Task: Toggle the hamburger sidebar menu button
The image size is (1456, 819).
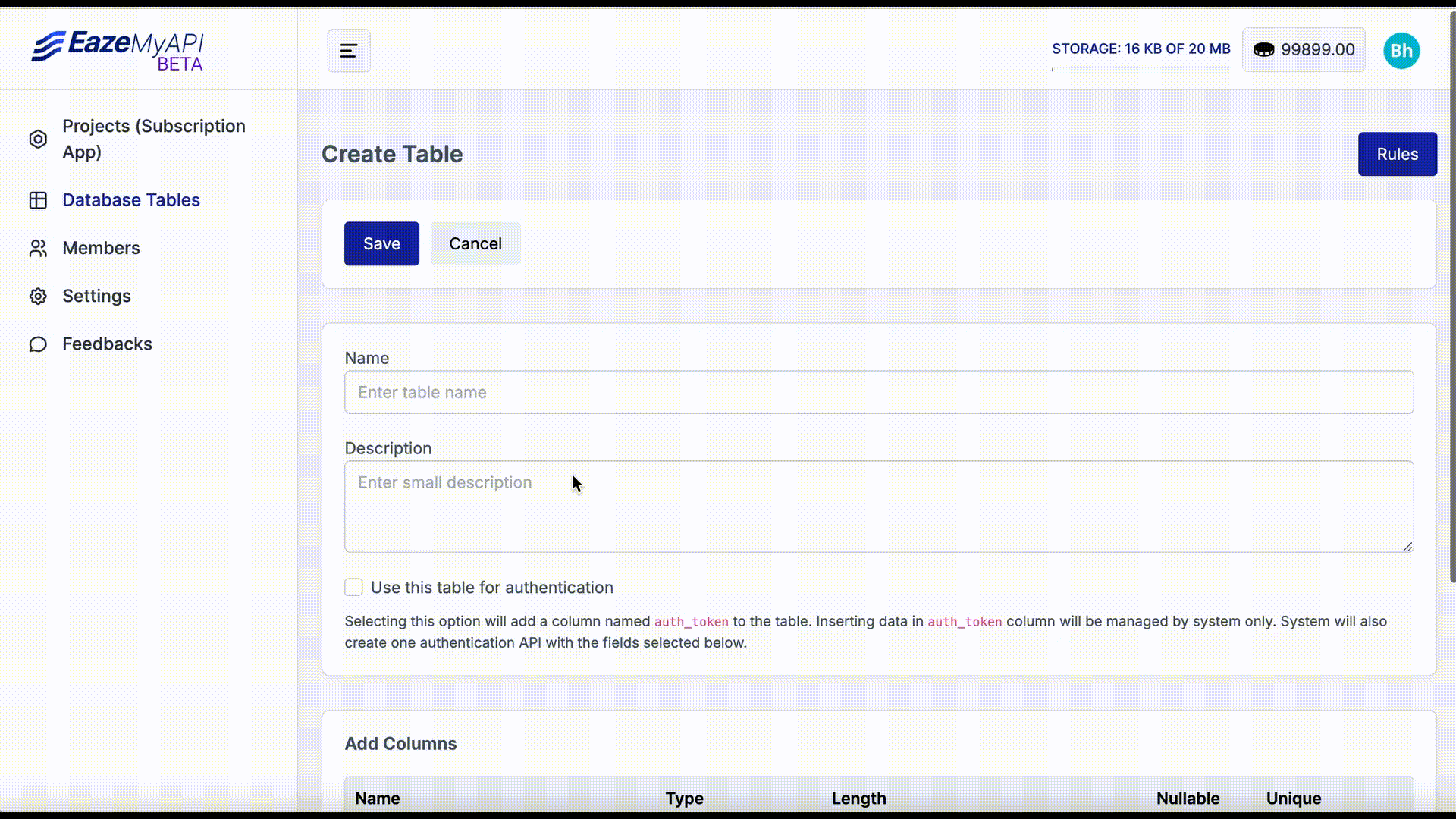Action: point(349,51)
